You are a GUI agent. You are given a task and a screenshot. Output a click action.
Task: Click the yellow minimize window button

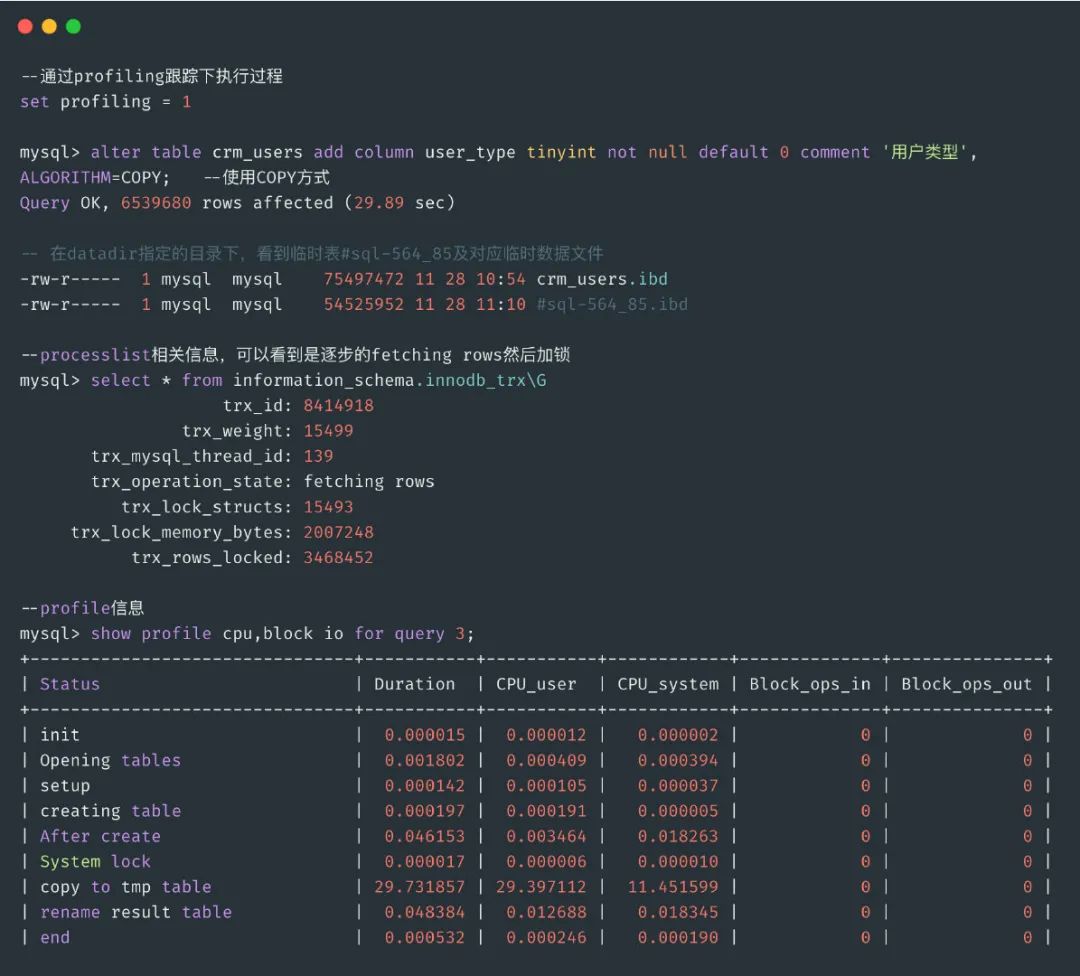pos(47,27)
